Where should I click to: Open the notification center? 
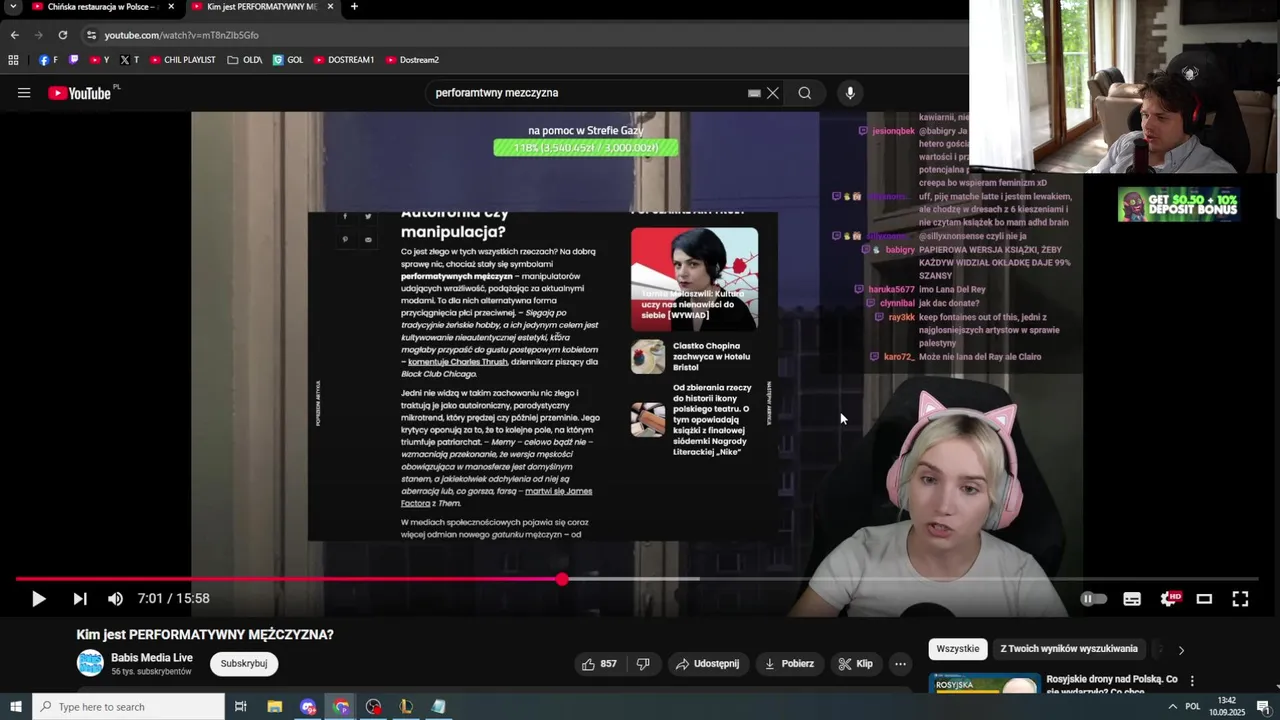1263,707
